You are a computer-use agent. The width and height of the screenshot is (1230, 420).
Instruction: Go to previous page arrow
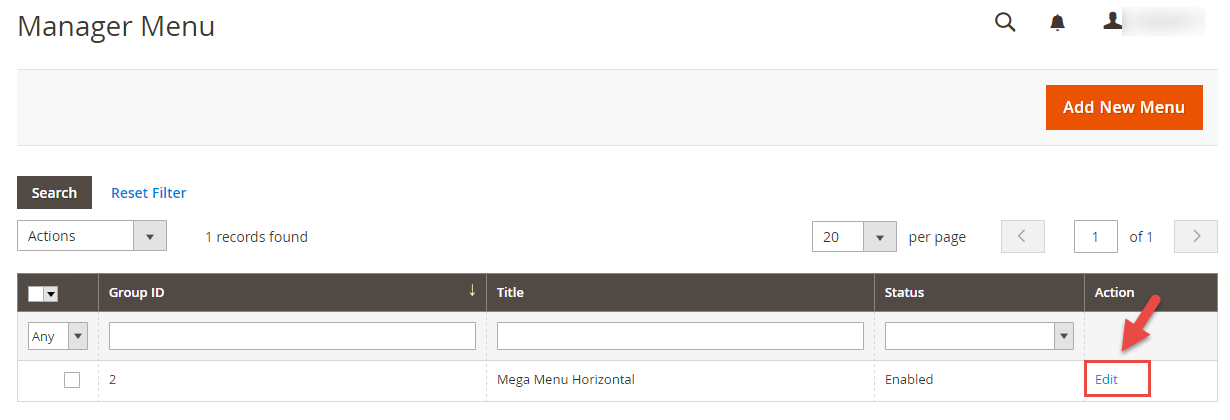tap(1022, 237)
